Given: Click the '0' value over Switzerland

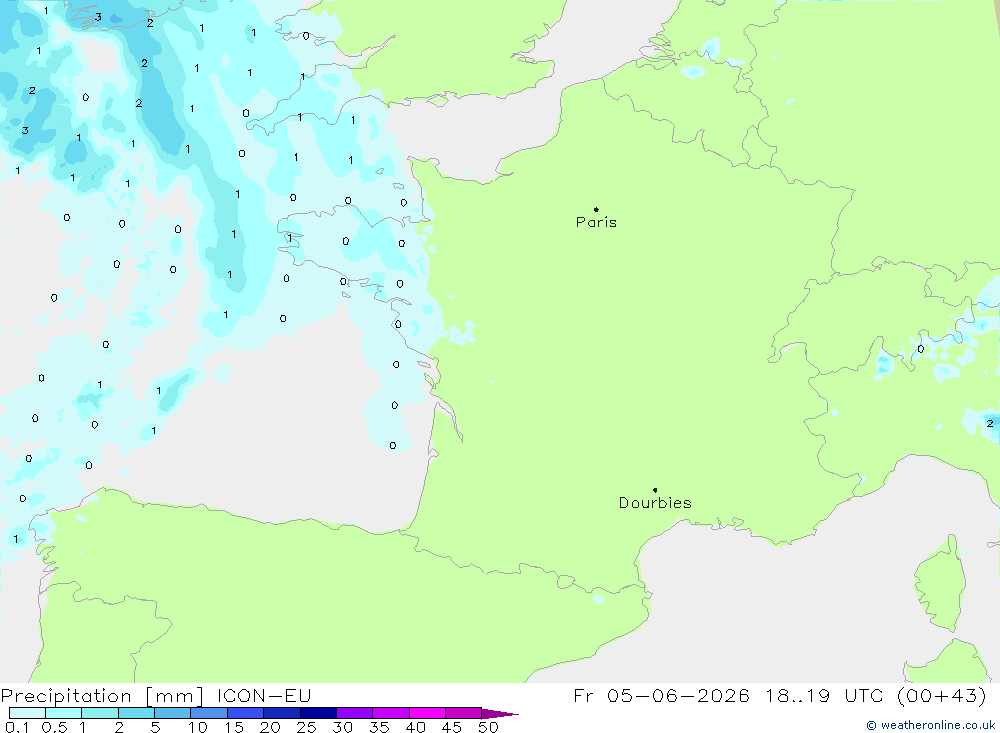Looking at the screenshot, I should tap(920, 349).
